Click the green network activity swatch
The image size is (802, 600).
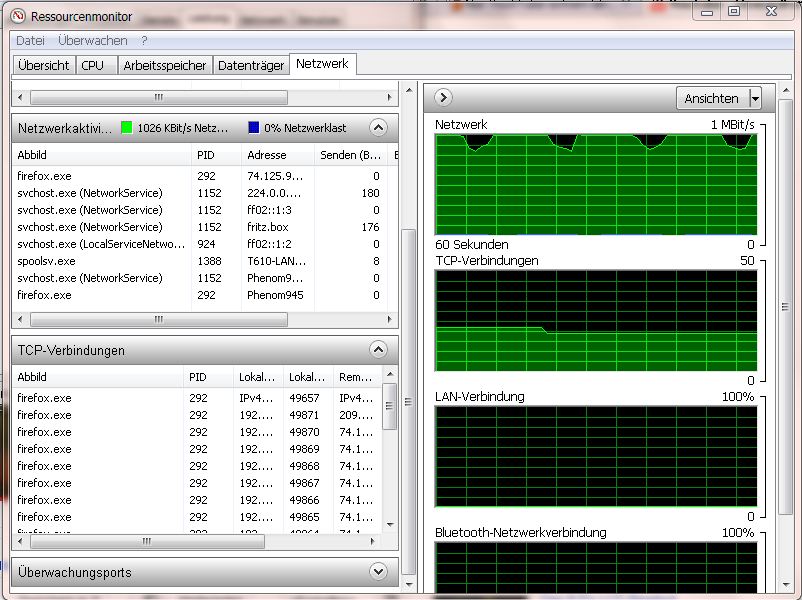126,127
